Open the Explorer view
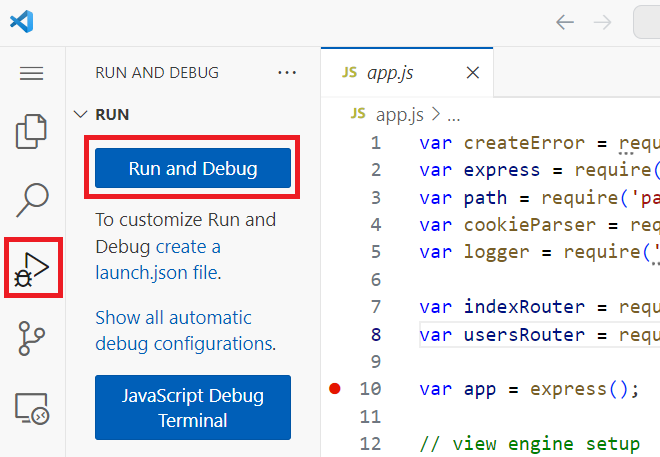The width and height of the screenshot is (660, 457). [x=32, y=131]
